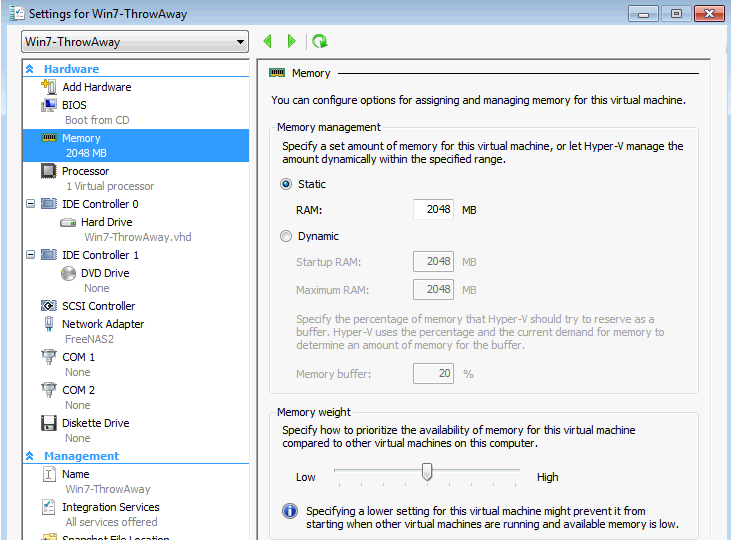Select the SCSI Controller entry
The width and height of the screenshot is (731, 540).
point(99,306)
